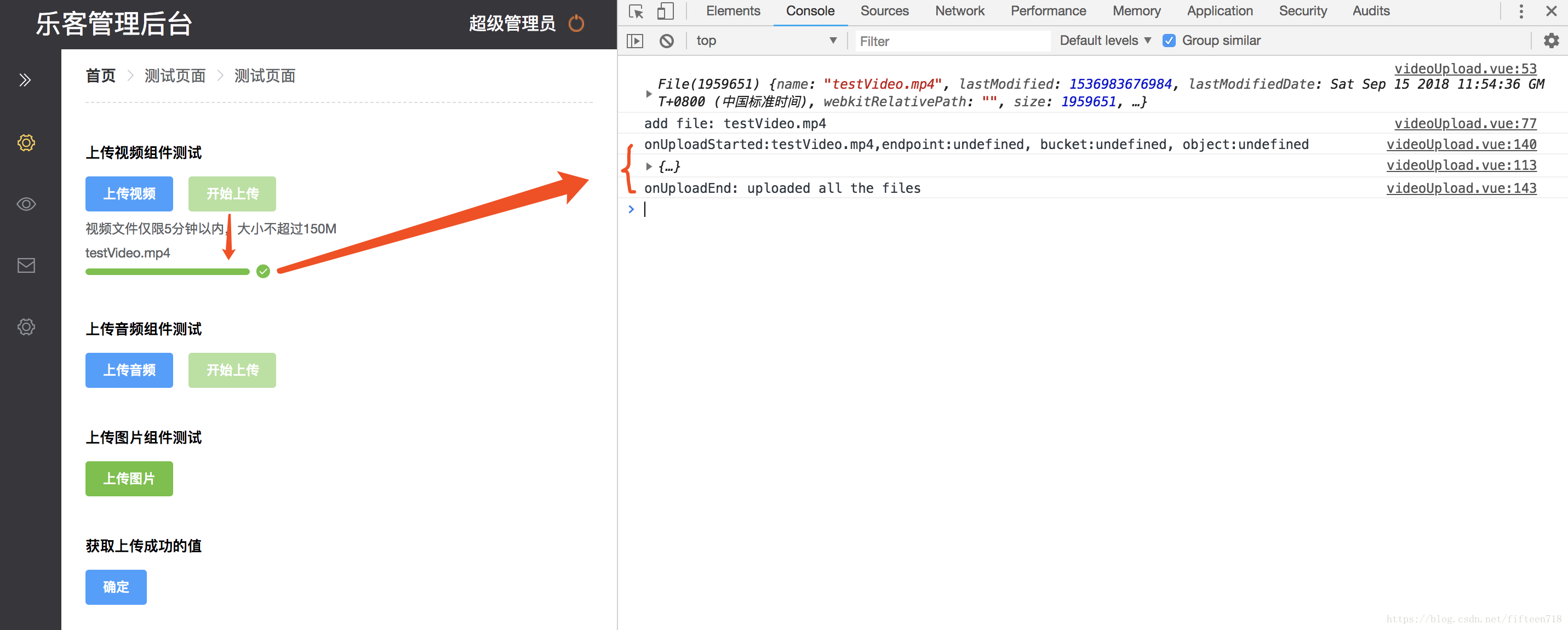Click the yellow gear sidebar icon
The width and height of the screenshot is (1568, 630).
[x=26, y=143]
